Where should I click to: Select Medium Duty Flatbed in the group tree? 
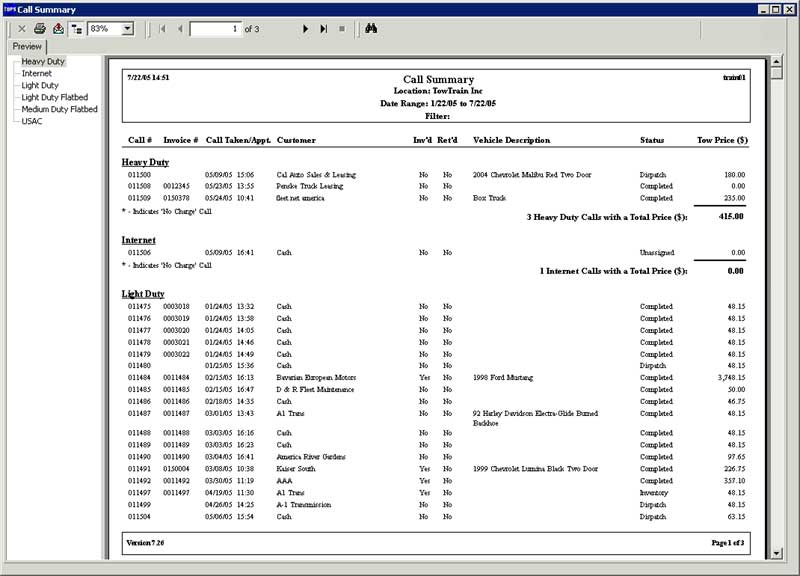[x=59, y=109]
